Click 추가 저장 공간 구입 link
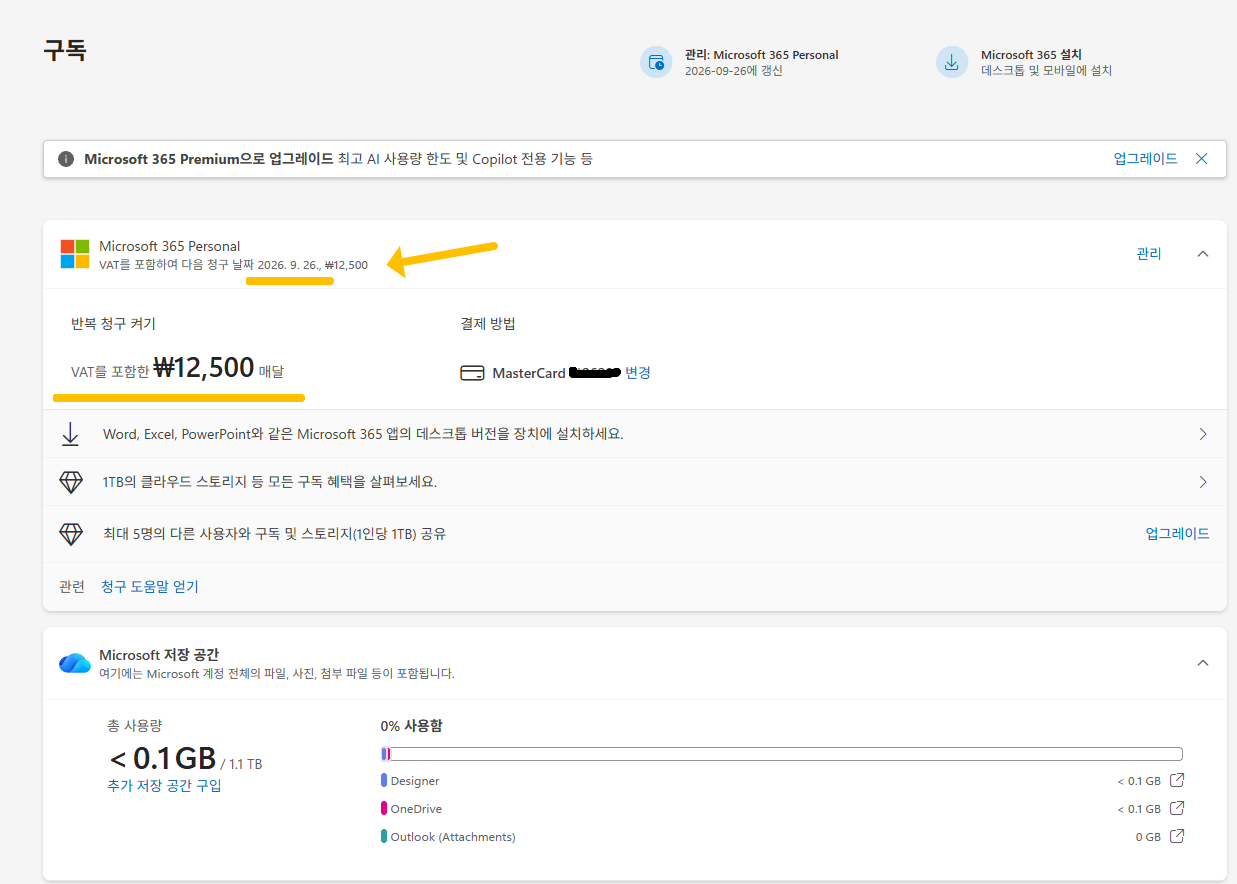The image size is (1237, 884). [x=164, y=786]
